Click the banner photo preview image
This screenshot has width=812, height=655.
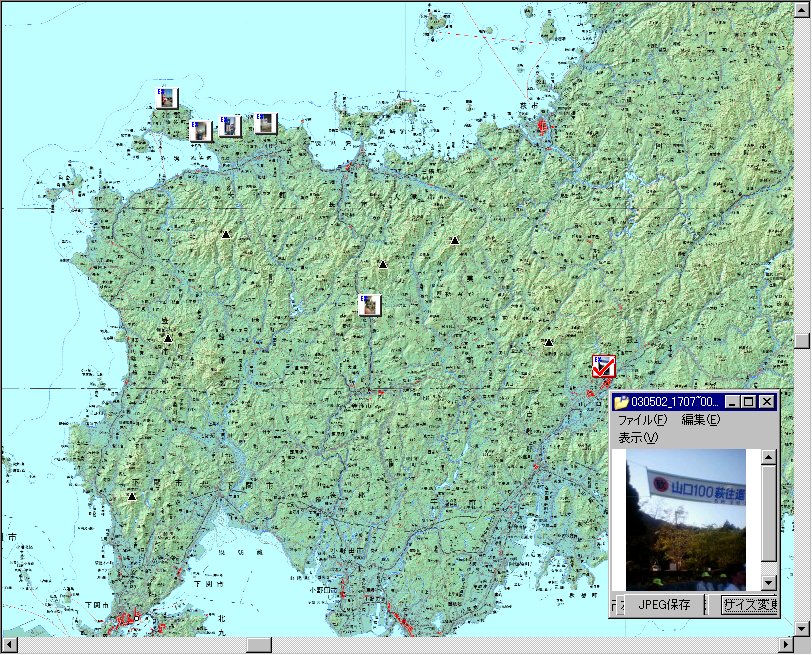coord(685,518)
